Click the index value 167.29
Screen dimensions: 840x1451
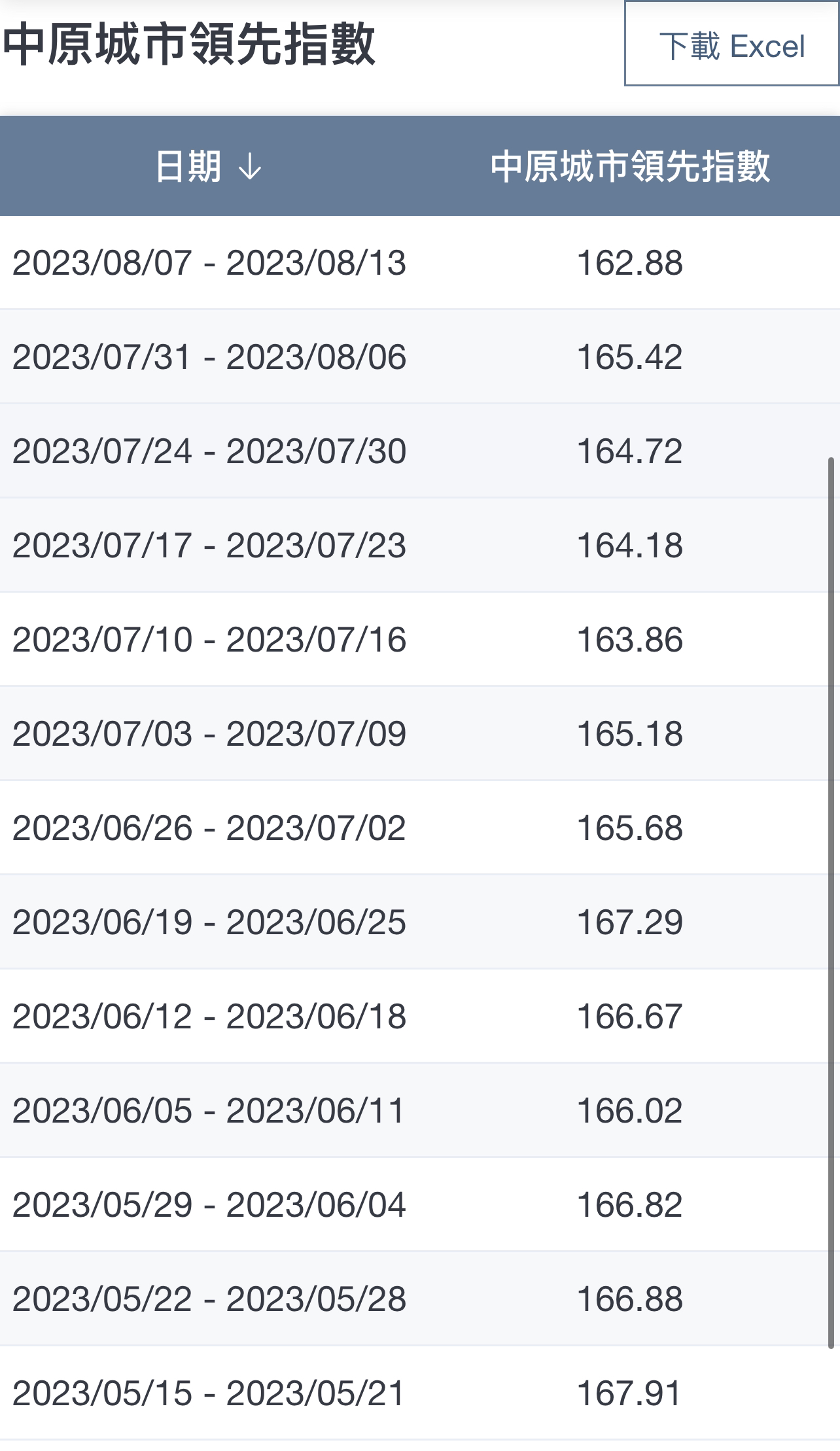click(x=629, y=922)
